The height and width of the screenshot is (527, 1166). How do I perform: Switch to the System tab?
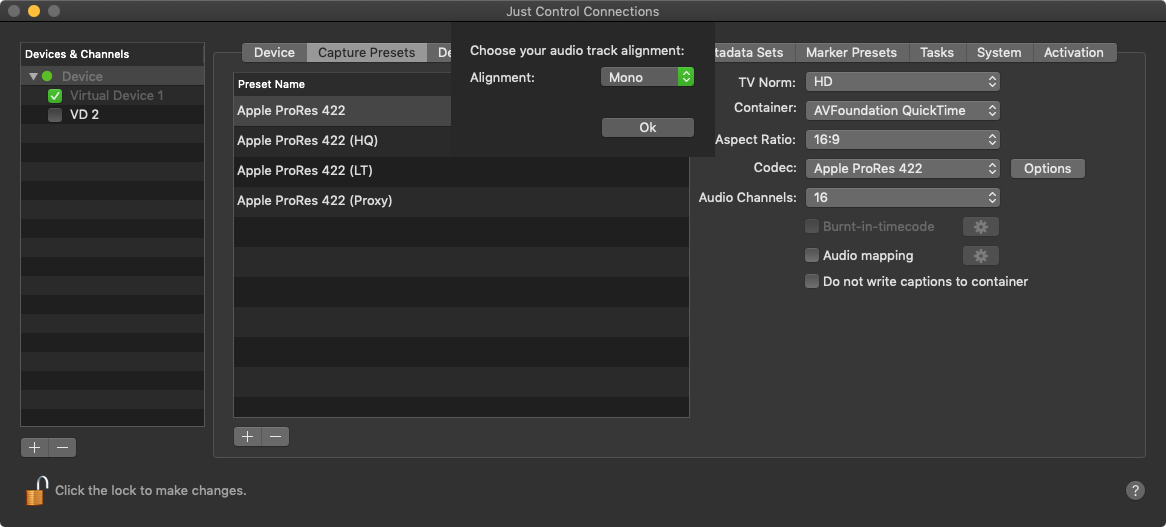click(x=999, y=53)
